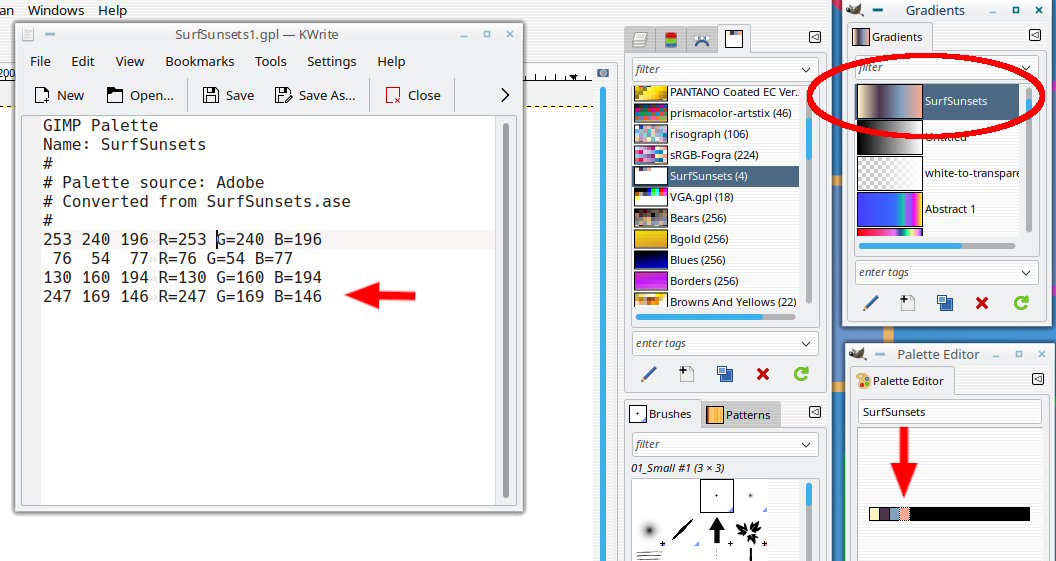Switch to the Patterns tab

point(739,414)
